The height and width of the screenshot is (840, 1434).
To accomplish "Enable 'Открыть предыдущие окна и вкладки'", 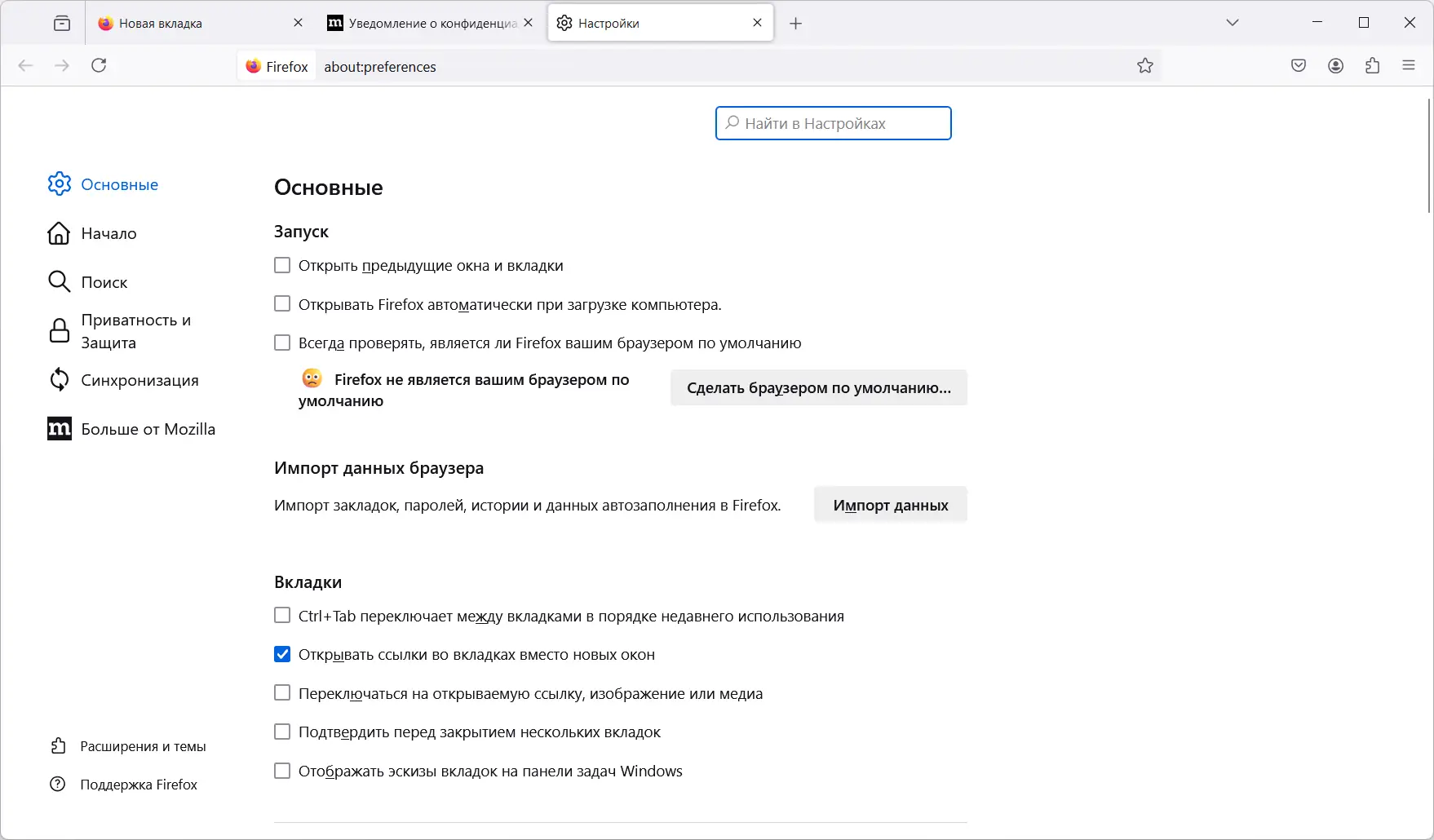I will coord(281,264).
